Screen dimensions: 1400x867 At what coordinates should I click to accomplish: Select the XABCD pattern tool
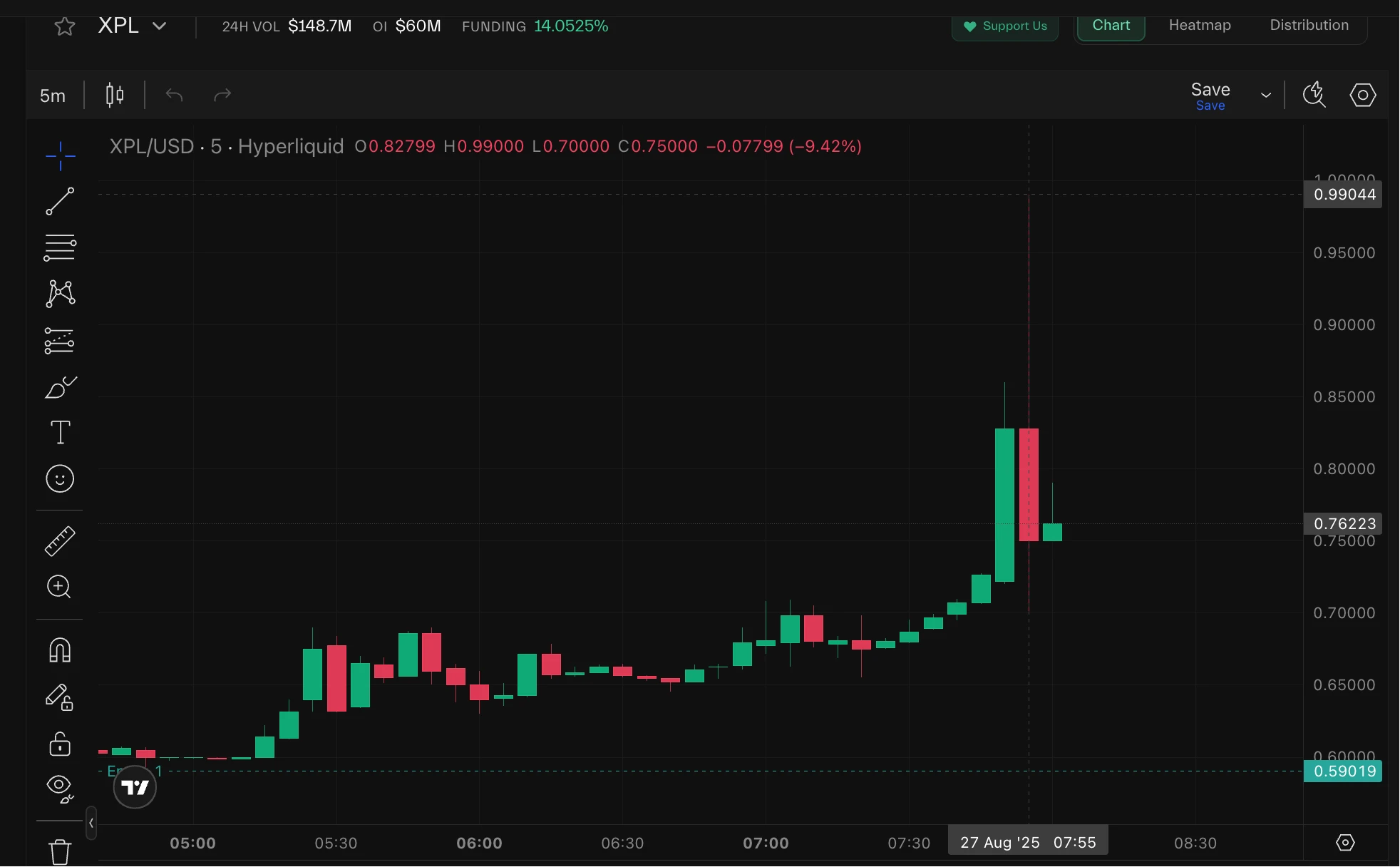point(60,294)
